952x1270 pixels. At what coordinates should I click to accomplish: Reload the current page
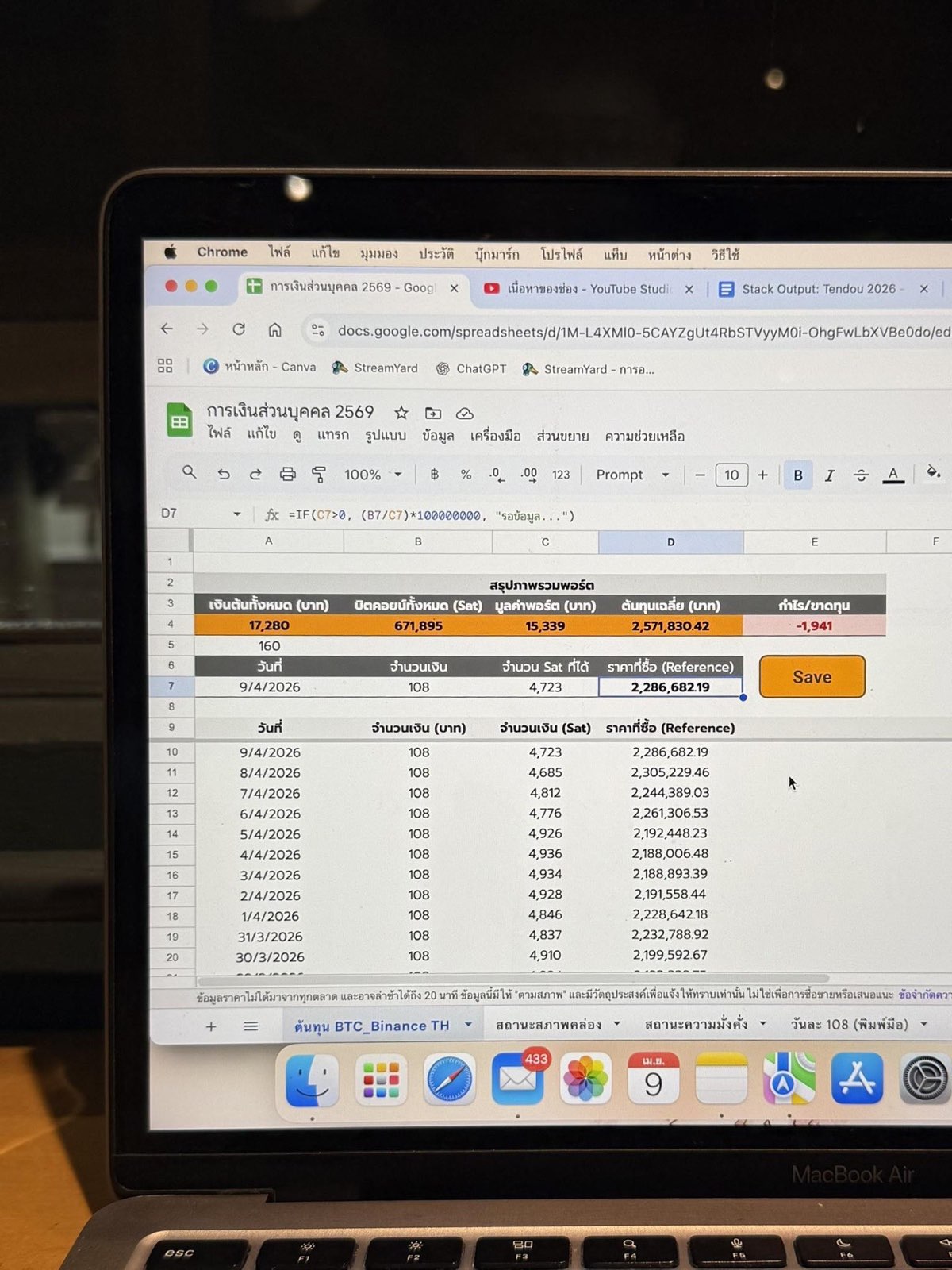tap(239, 329)
